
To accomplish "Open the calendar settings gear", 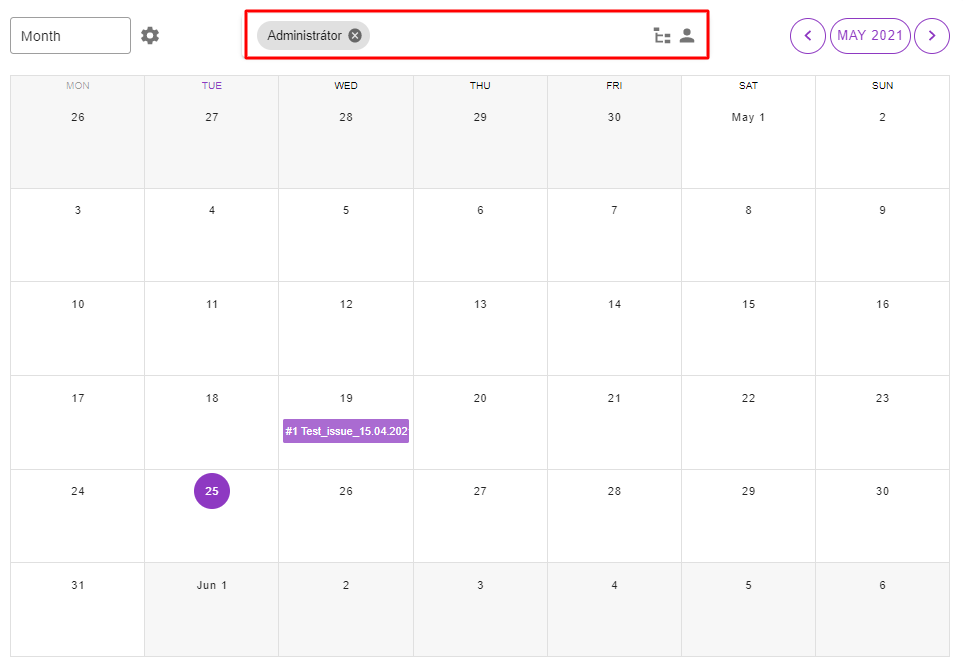I will coord(150,36).
